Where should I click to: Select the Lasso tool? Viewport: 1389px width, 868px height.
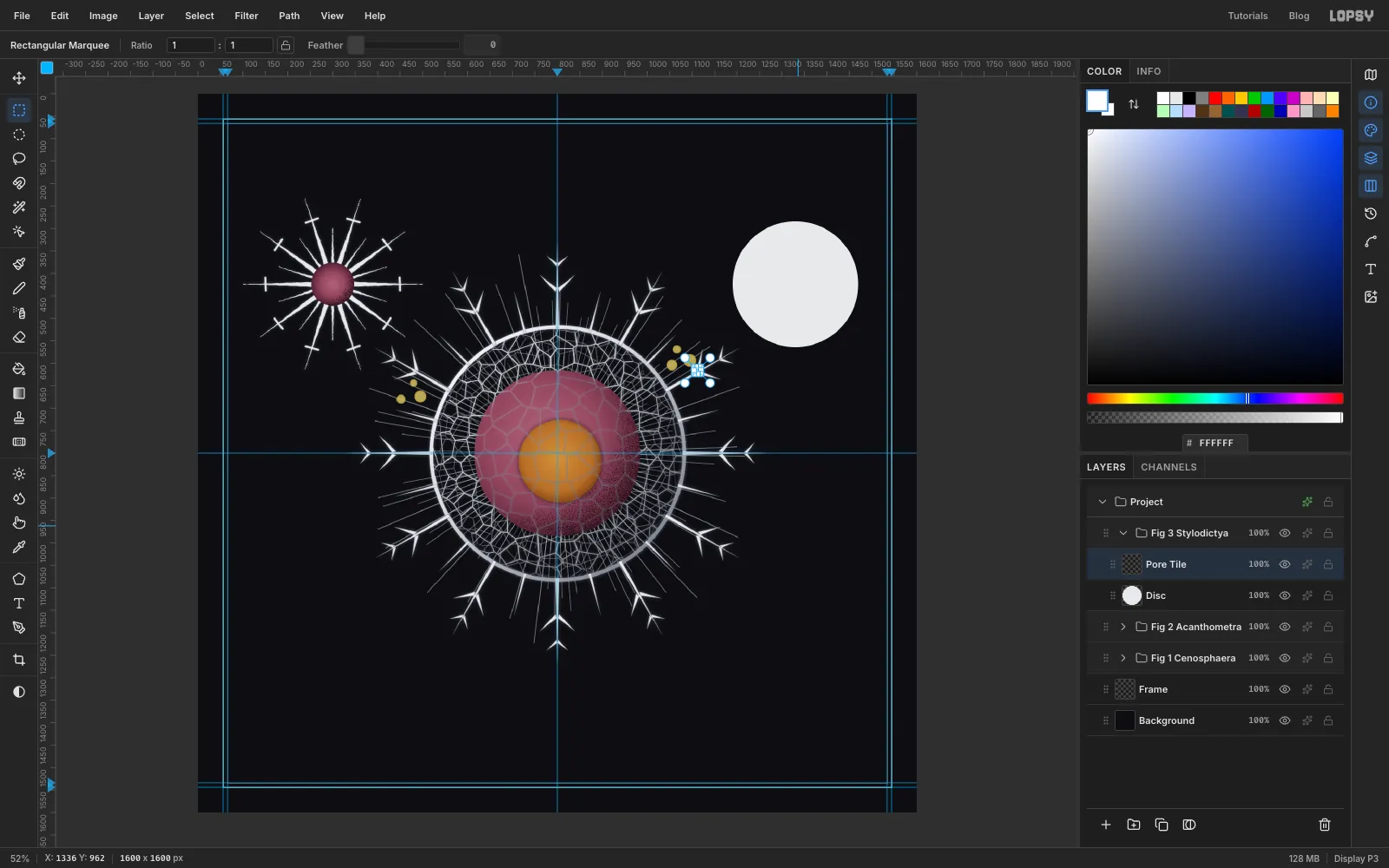(x=19, y=159)
